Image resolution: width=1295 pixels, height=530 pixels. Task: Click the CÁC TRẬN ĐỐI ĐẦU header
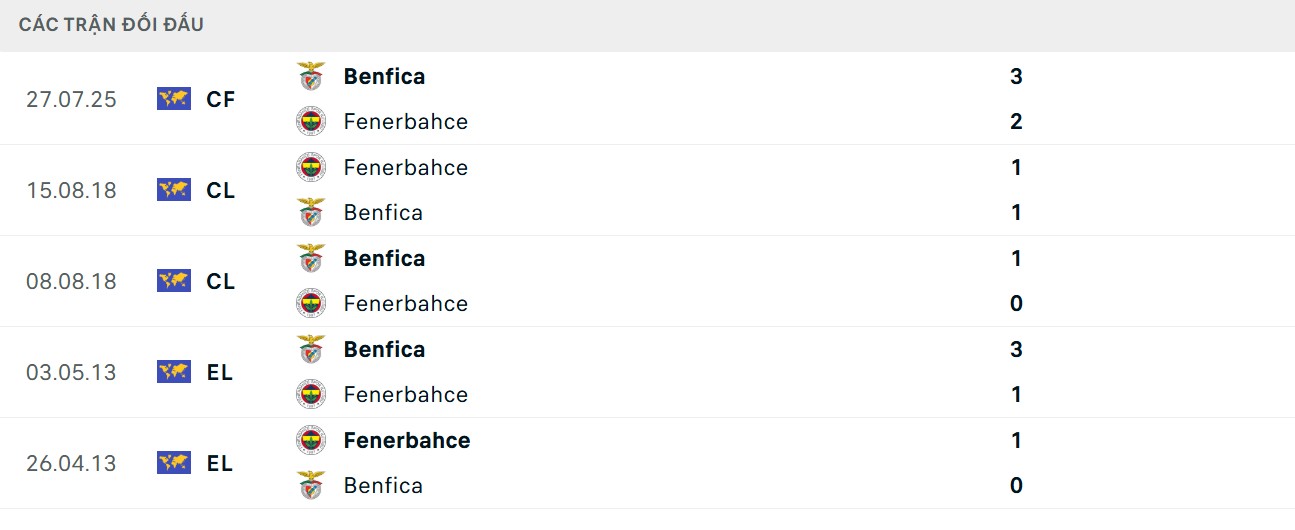(x=111, y=25)
